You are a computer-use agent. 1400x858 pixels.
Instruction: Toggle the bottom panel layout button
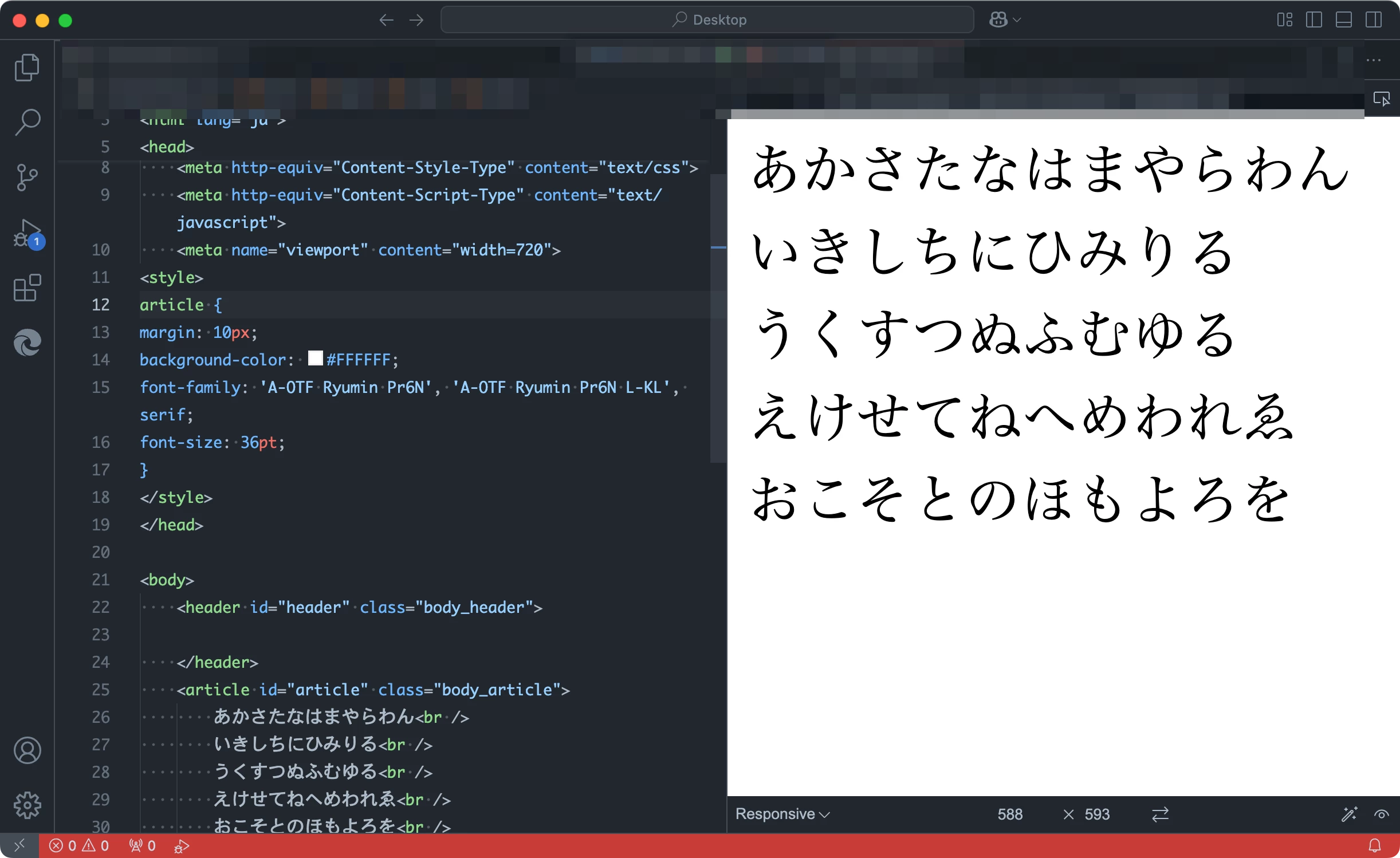[x=1343, y=20]
